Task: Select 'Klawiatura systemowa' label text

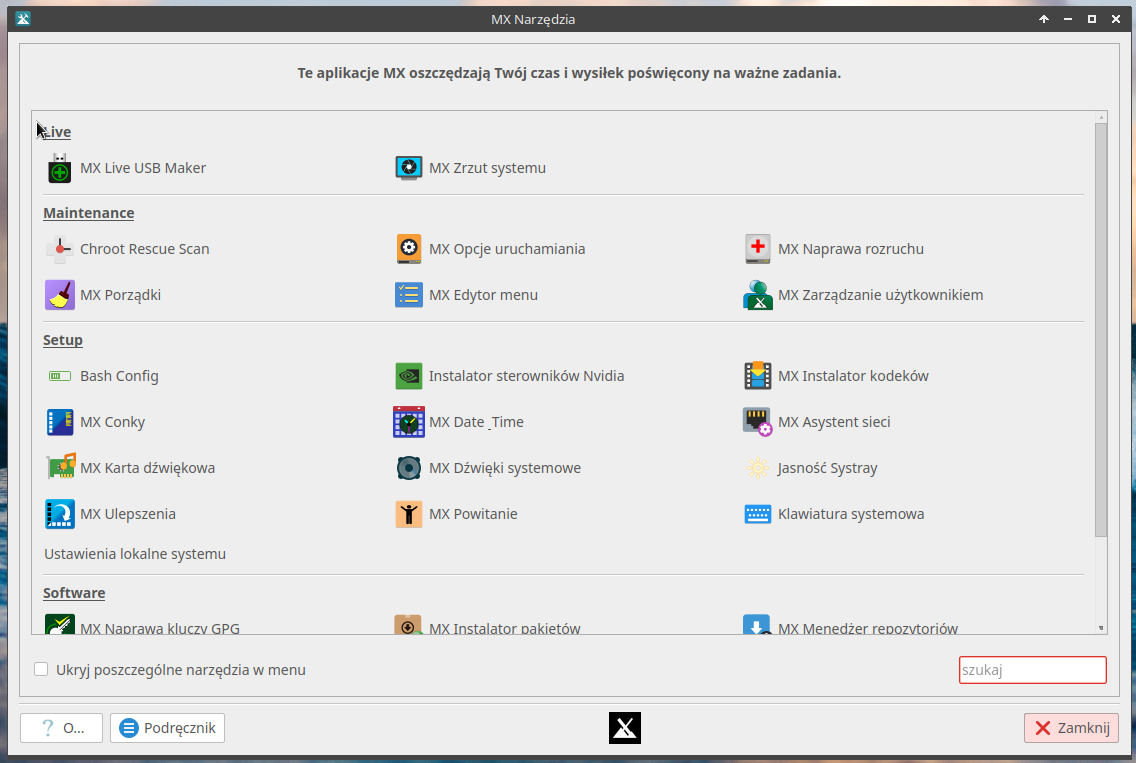Action: (851, 514)
